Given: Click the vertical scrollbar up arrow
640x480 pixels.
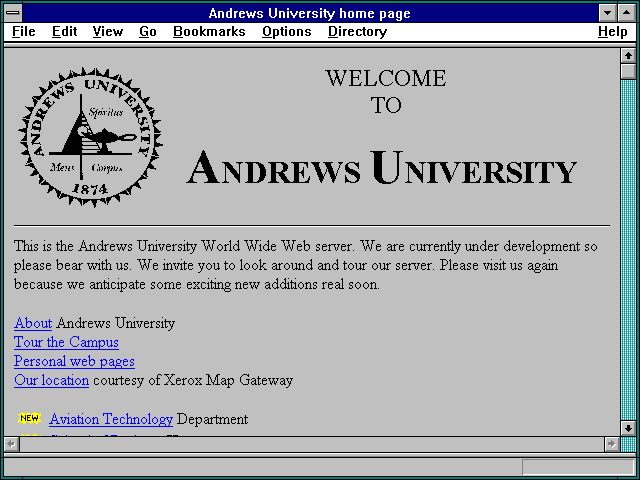Looking at the screenshot, I should 628,56.
